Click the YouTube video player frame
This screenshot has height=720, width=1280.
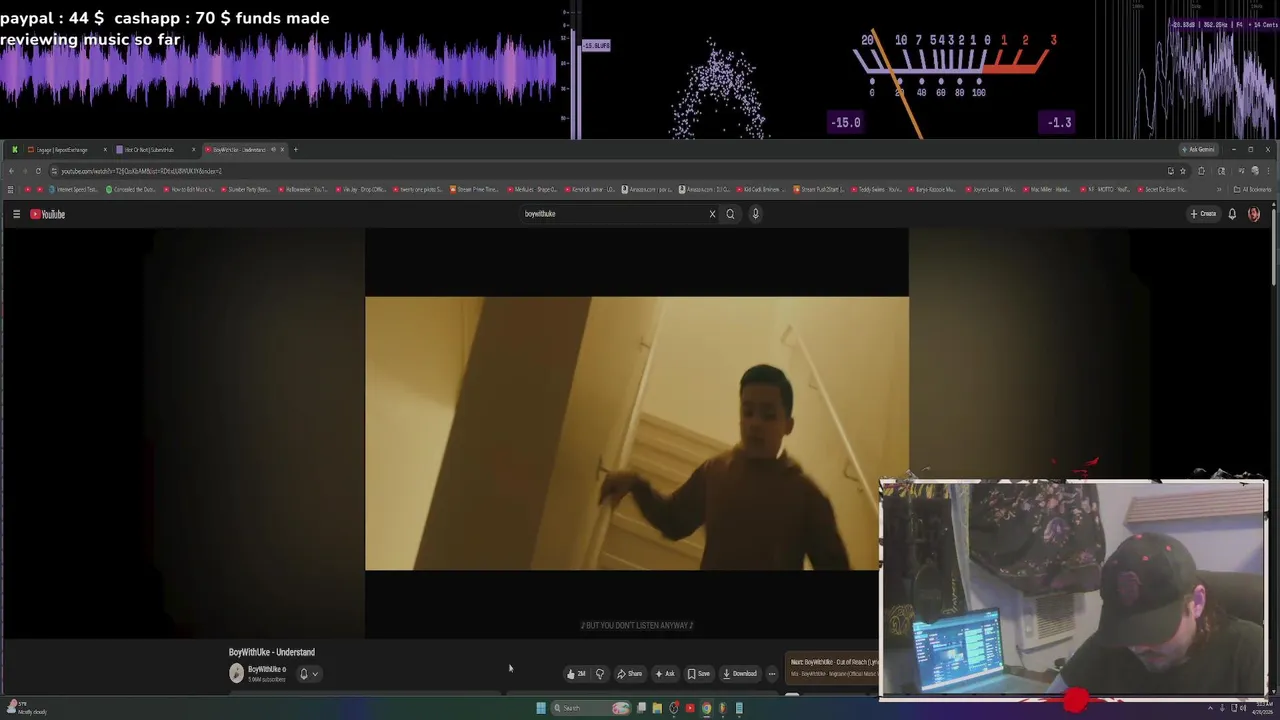pos(637,433)
